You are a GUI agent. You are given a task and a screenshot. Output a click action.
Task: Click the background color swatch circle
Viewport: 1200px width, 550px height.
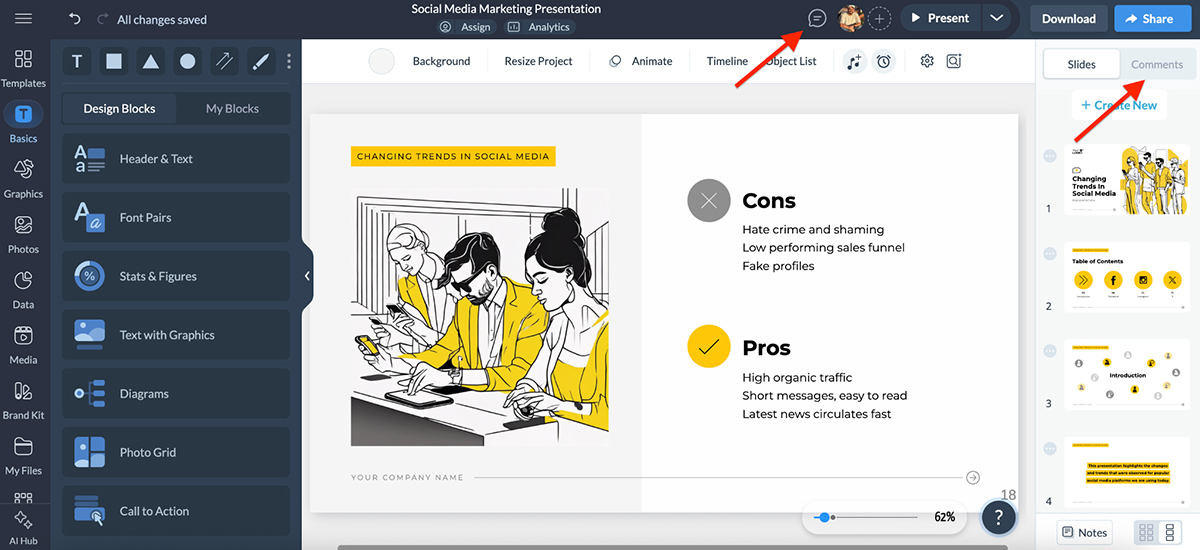[382, 61]
